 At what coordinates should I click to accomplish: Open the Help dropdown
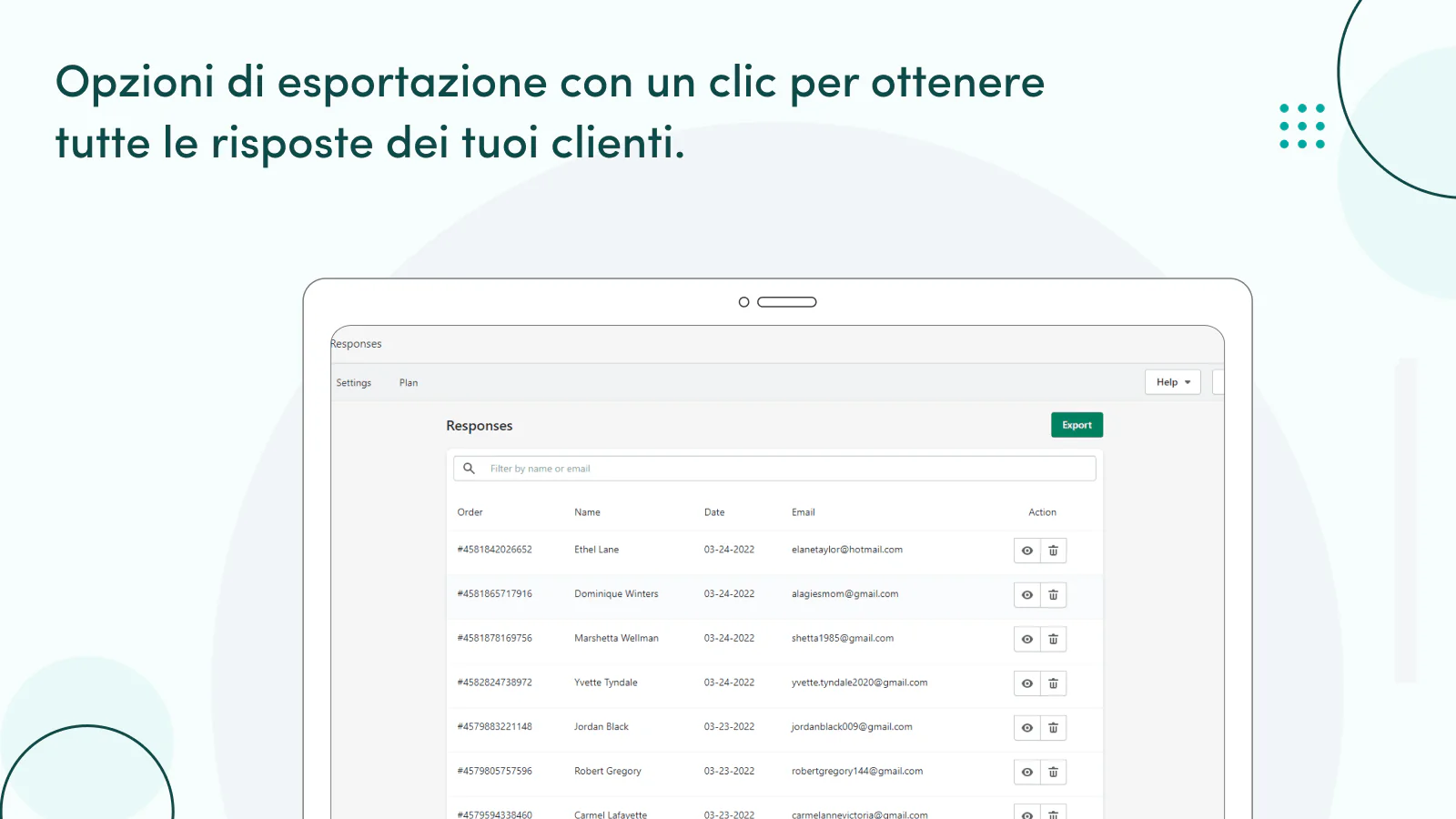(1173, 382)
